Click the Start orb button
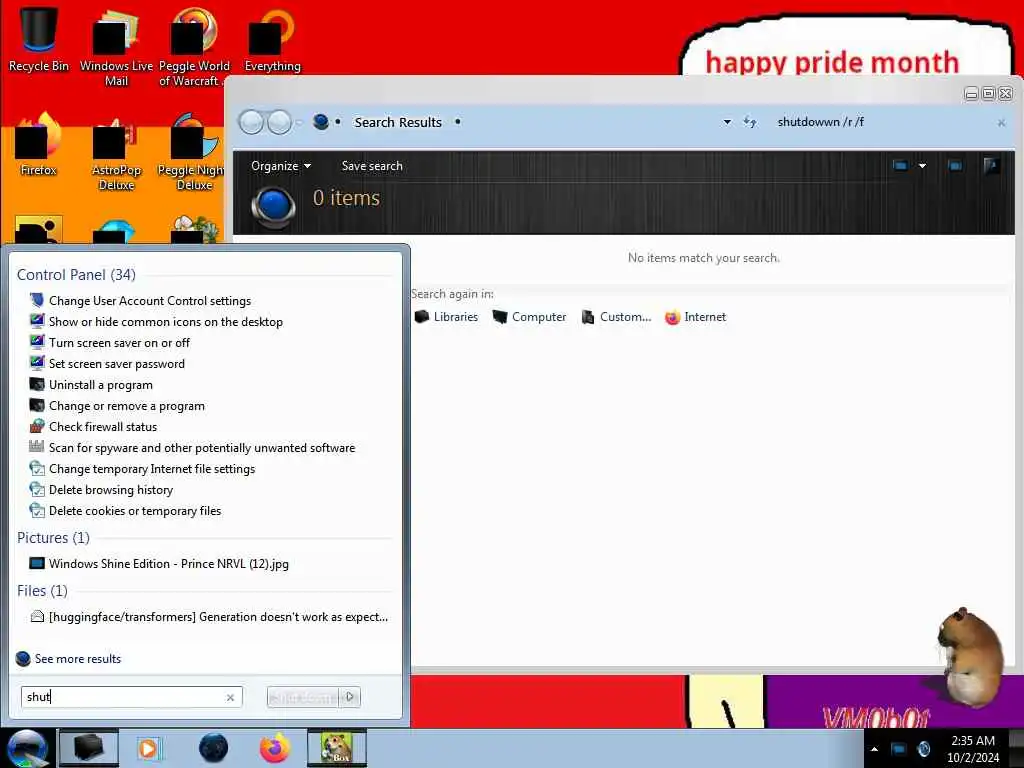Screen dimensions: 1024x768 pos(27,748)
